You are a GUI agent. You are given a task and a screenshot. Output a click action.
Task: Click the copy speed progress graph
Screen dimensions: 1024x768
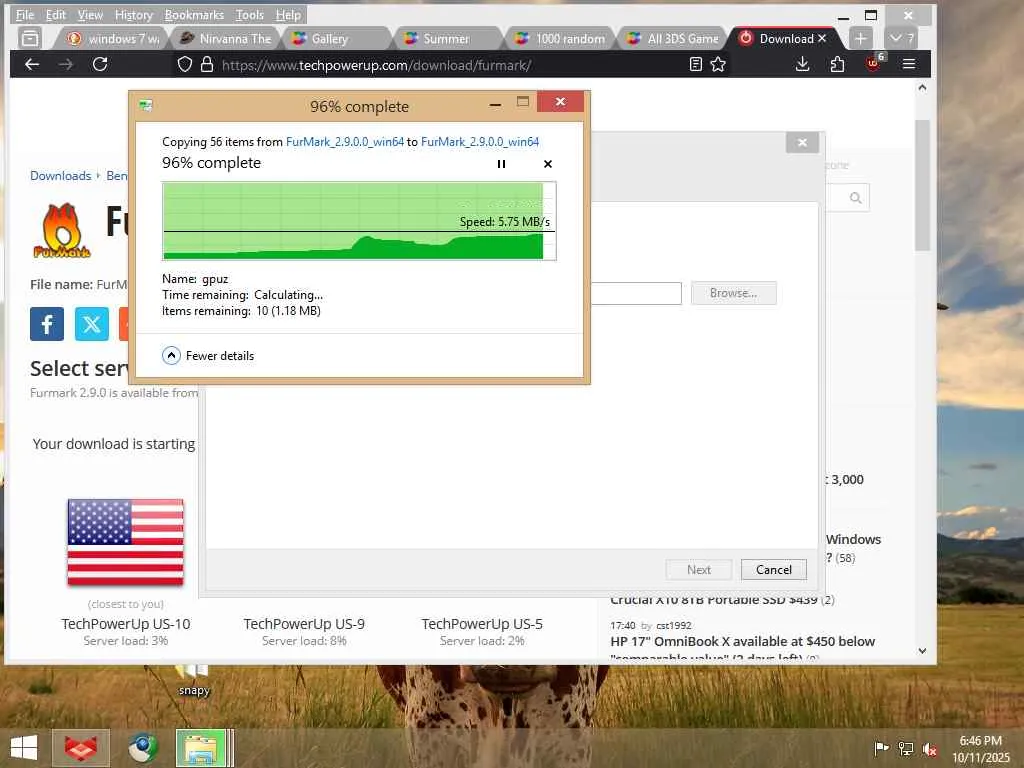click(359, 221)
